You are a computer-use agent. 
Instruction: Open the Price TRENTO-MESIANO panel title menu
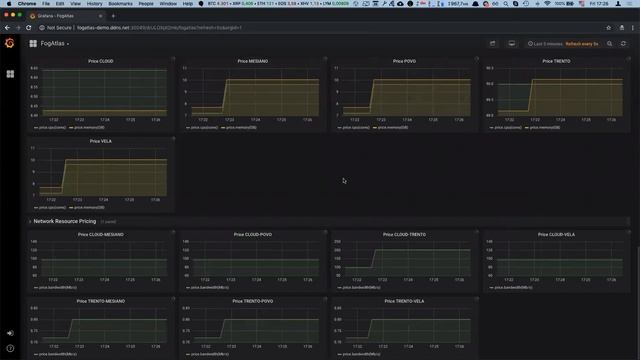101,301
